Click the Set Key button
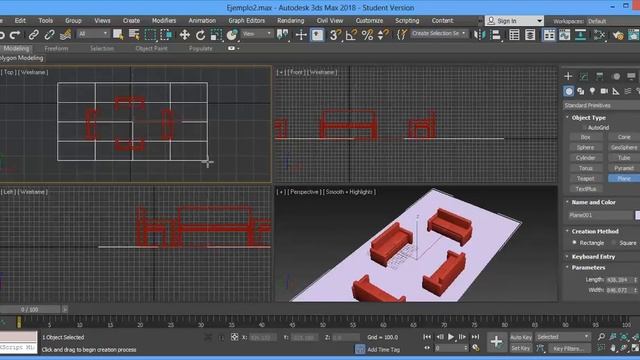This screenshot has height=360, width=640. [x=521, y=348]
